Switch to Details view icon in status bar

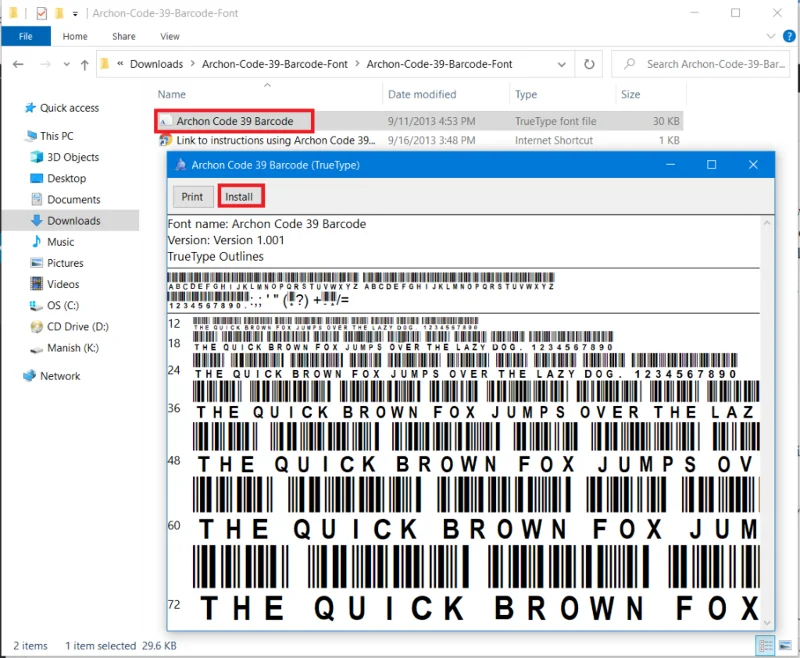[x=765, y=646]
